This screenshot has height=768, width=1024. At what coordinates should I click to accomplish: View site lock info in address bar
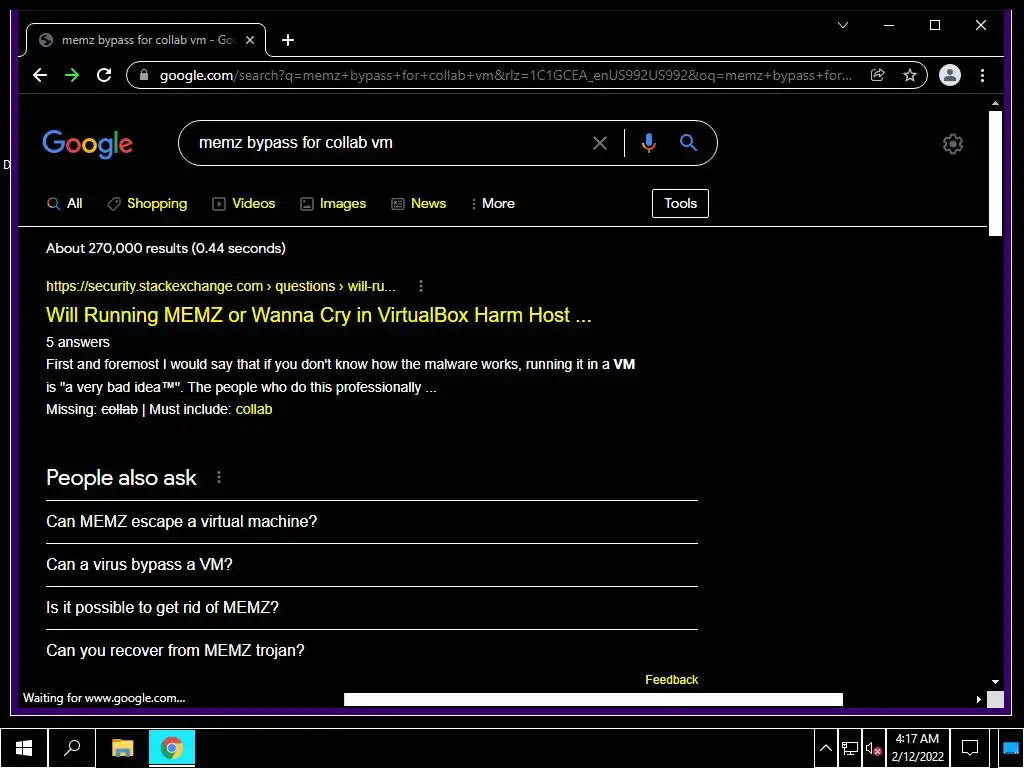coord(144,75)
